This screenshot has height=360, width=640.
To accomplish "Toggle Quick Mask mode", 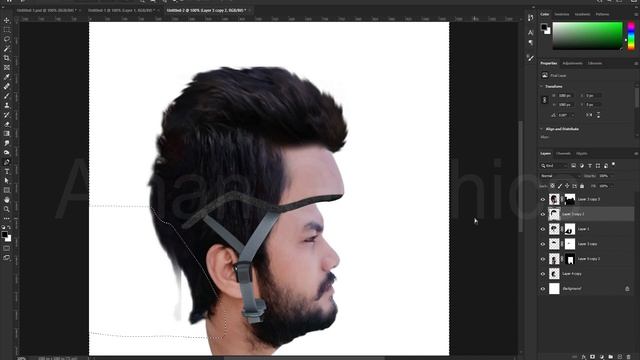I will (7, 248).
